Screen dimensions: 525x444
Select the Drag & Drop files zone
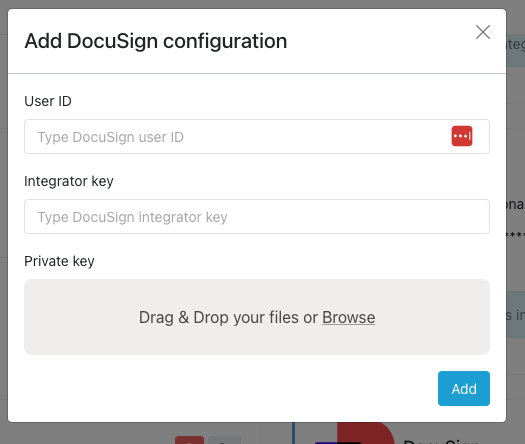(257, 317)
